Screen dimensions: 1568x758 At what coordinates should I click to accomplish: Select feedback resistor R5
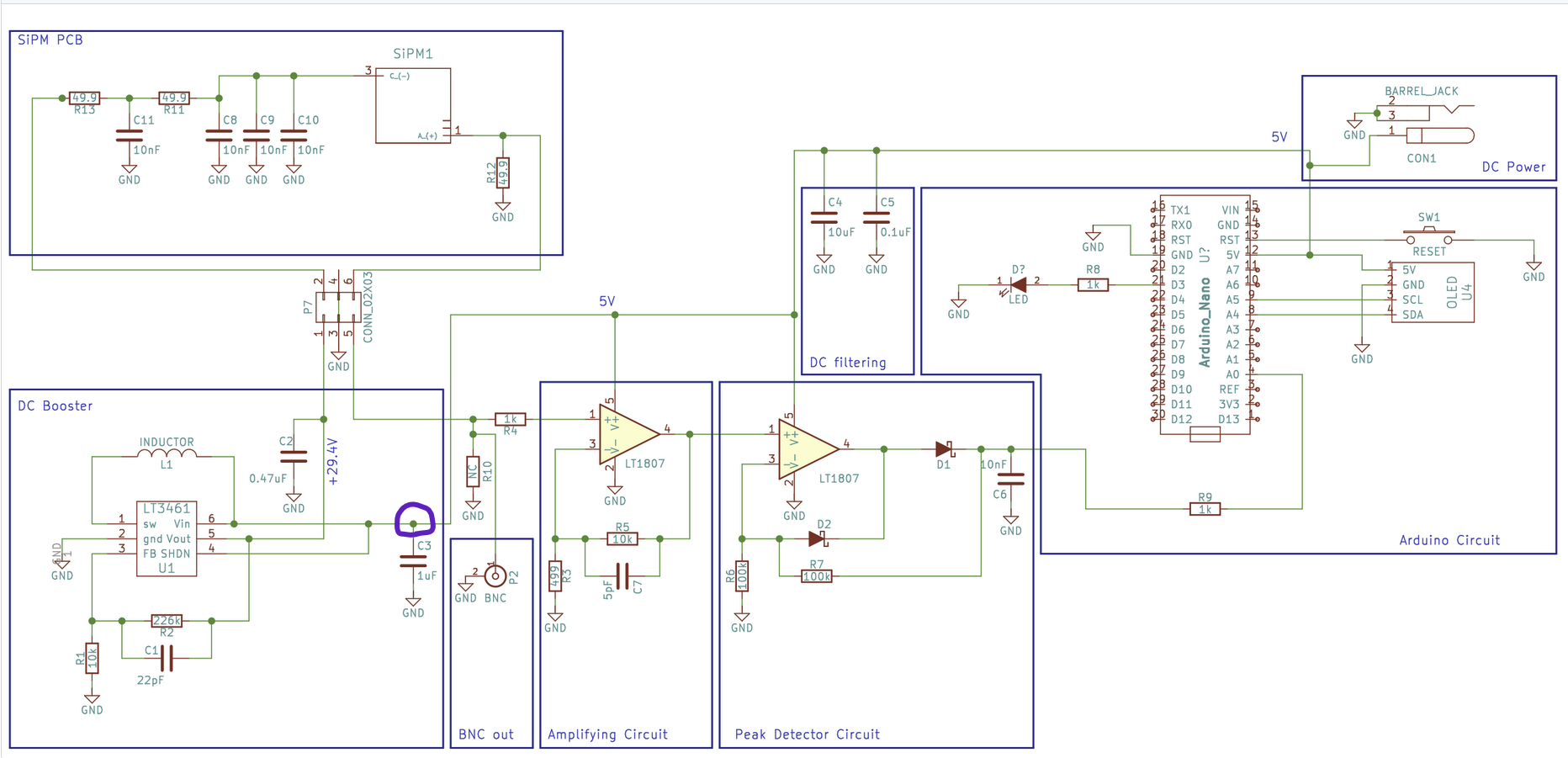pos(622,538)
